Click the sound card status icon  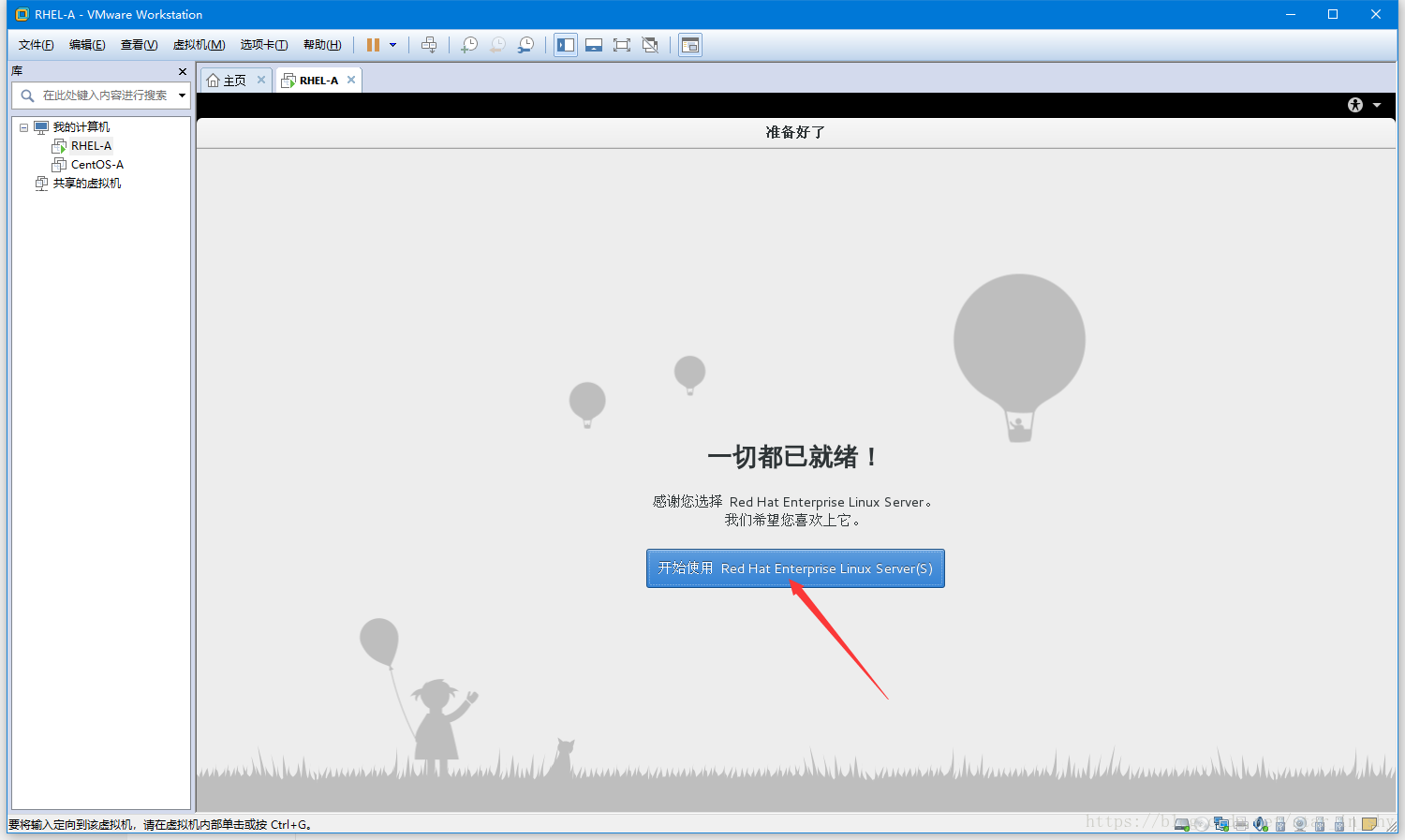(x=1261, y=824)
